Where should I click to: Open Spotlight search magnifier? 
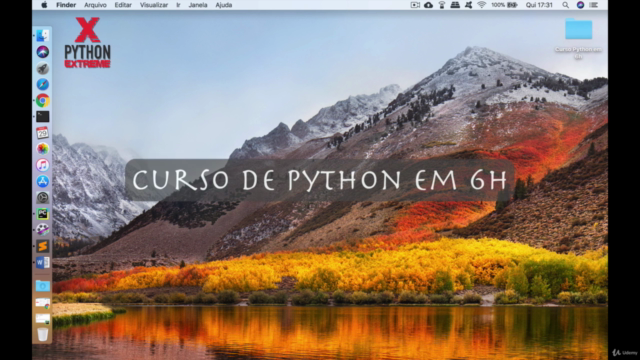click(x=565, y=5)
